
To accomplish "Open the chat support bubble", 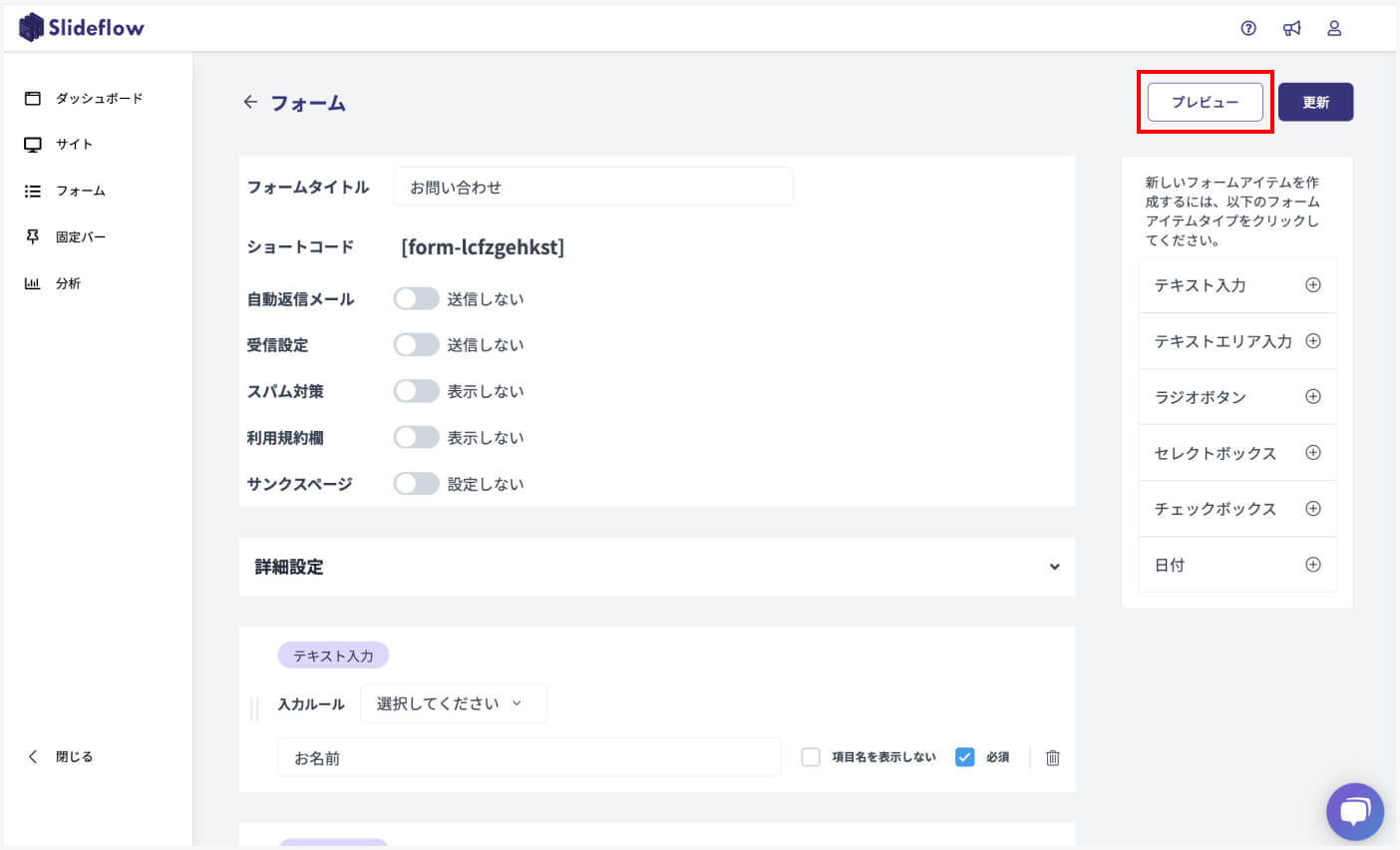I will 1355,811.
